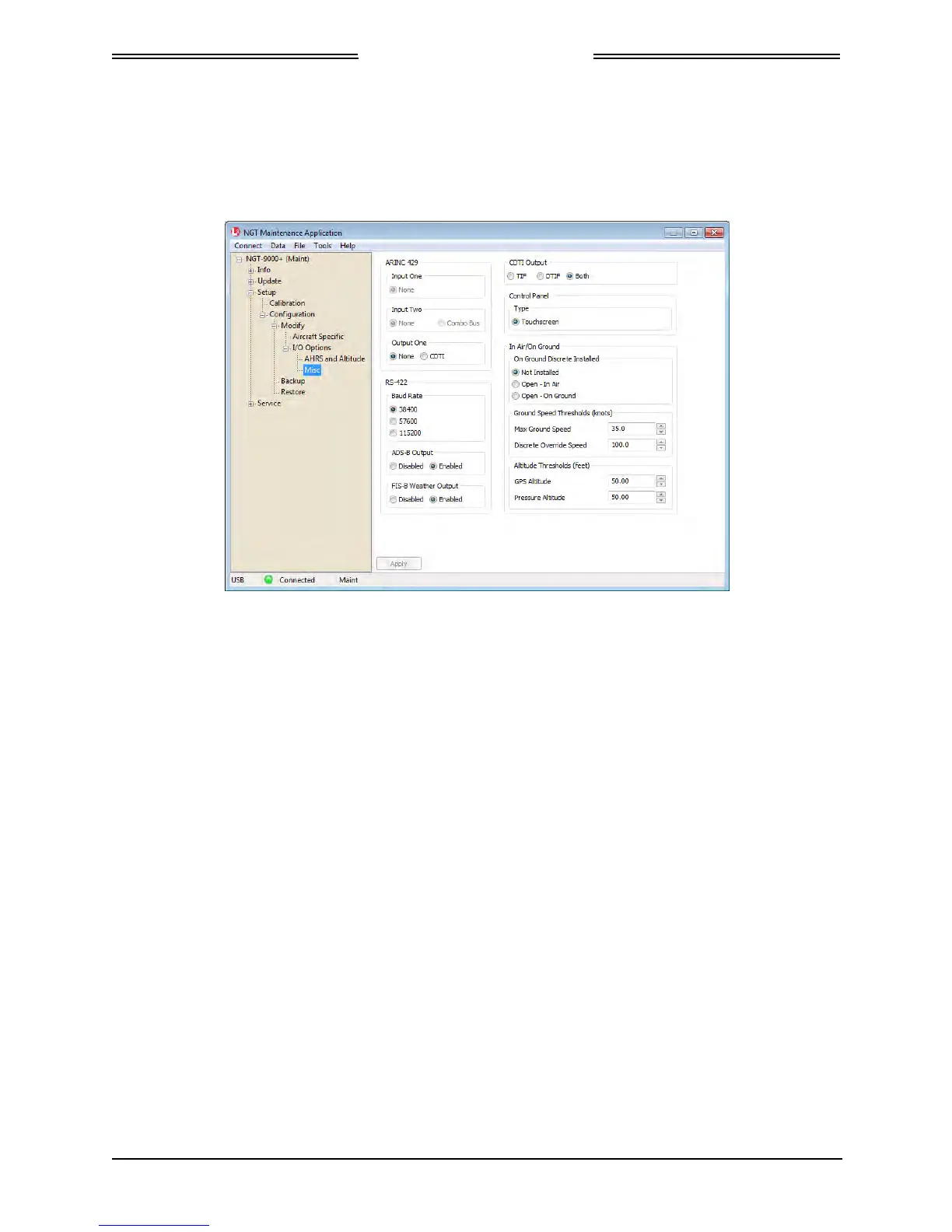Collapse the NGT-9000+ (Maint) root node
Image resolution: width=952 pixels, height=1232 pixels.
pyautogui.click(x=239, y=259)
